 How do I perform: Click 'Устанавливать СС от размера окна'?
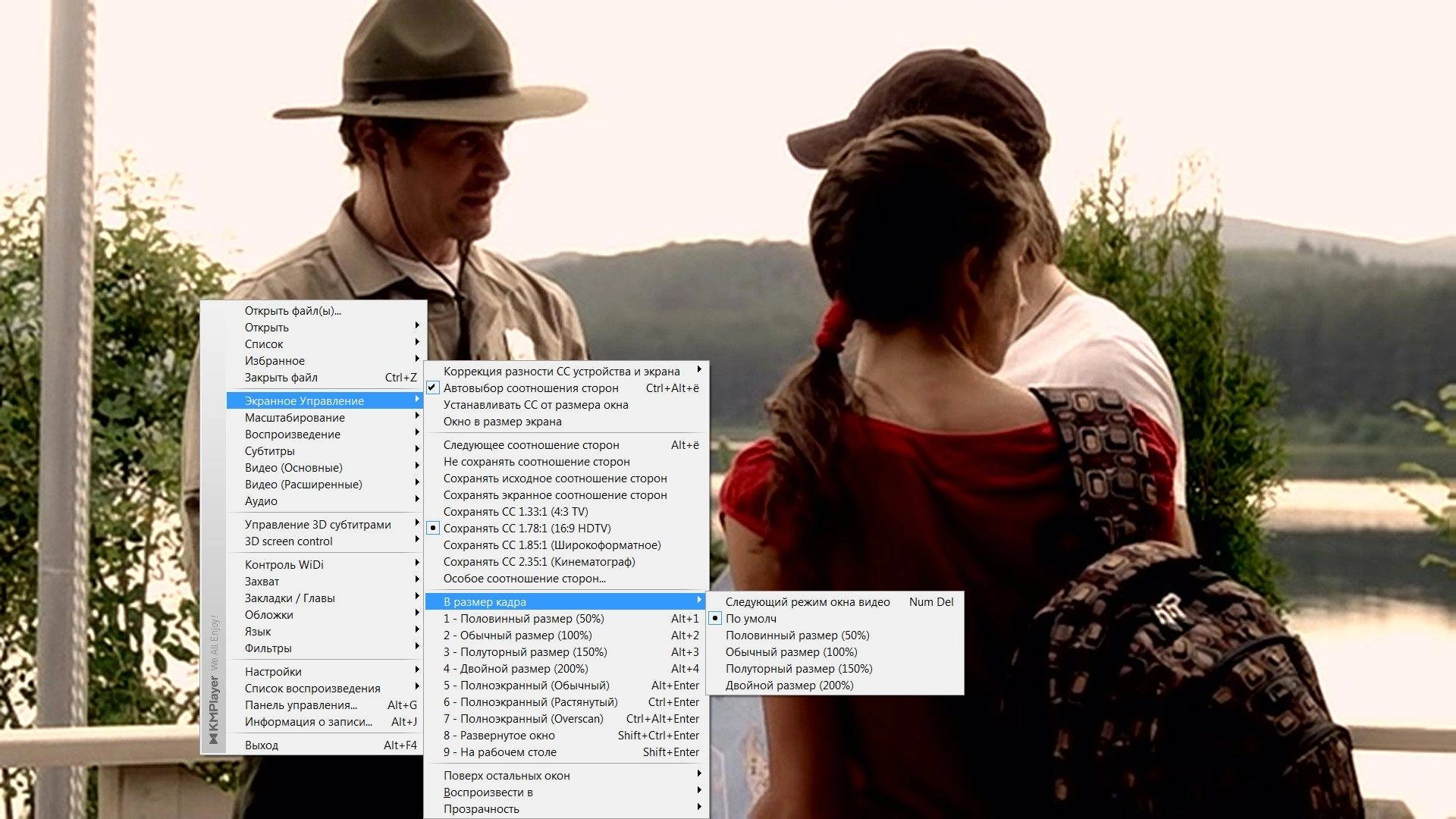(x=566, y=404)
